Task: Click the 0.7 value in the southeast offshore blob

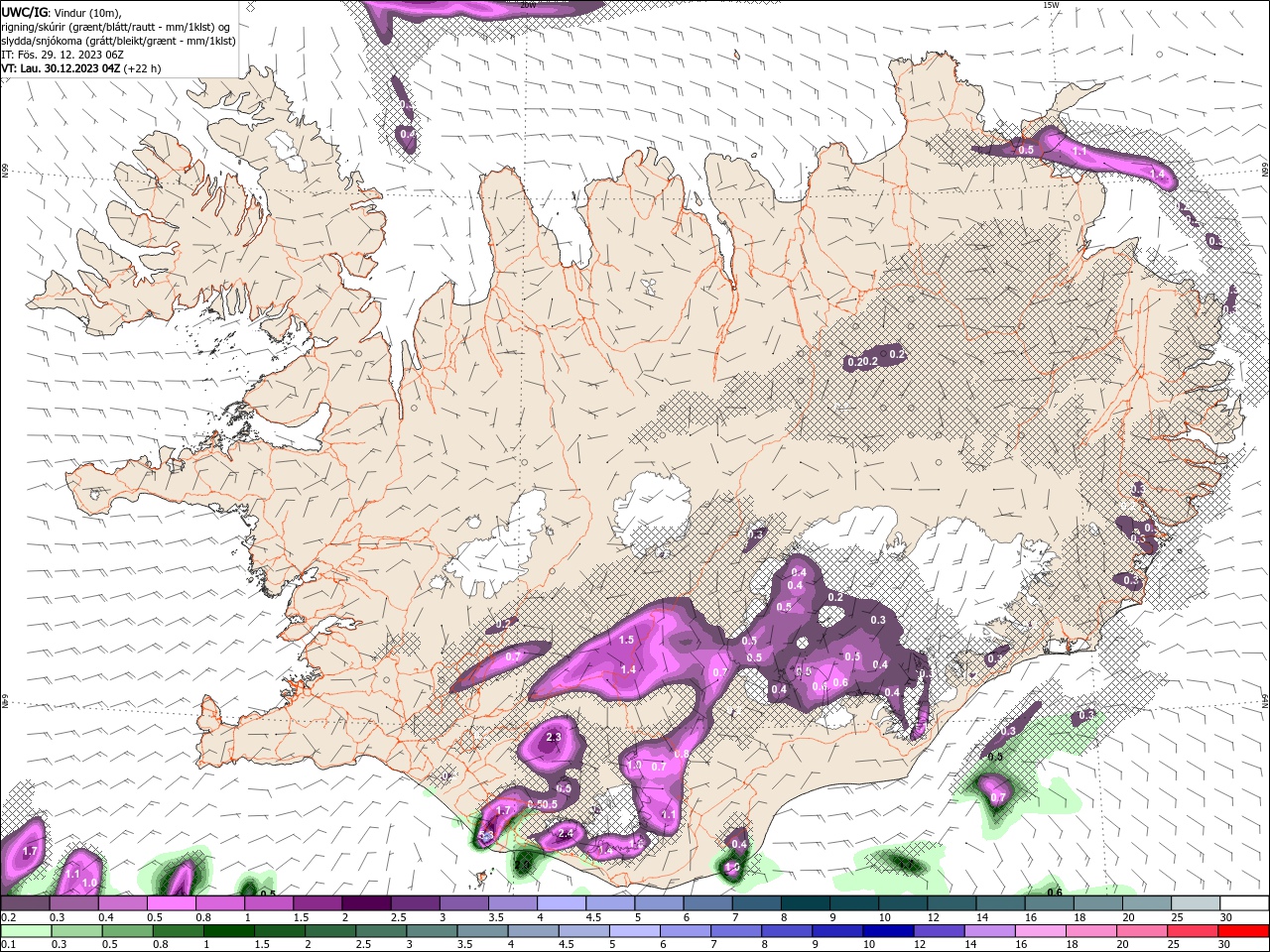Action: 998,797
